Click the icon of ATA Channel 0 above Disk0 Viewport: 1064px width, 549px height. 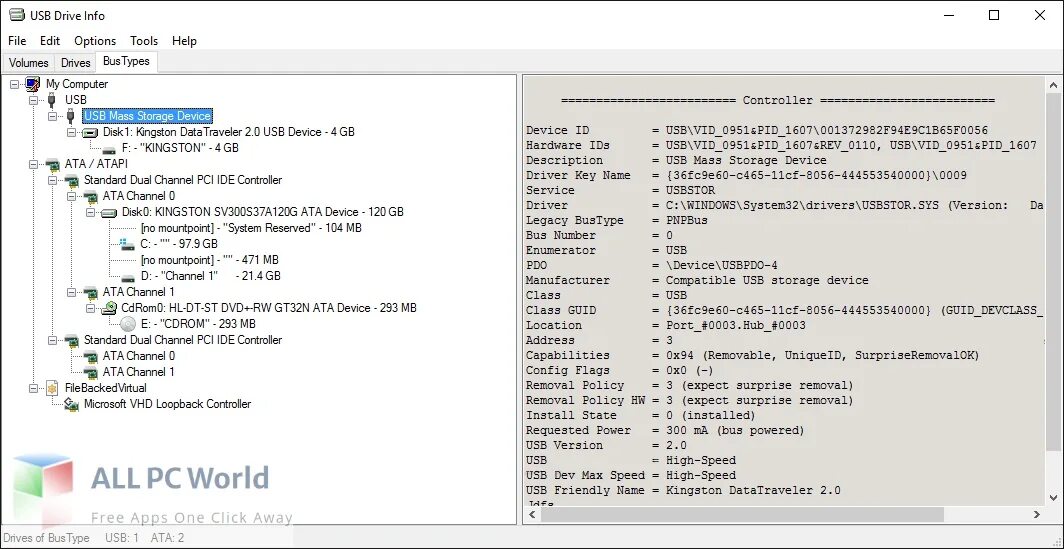(x=90, y=196)
